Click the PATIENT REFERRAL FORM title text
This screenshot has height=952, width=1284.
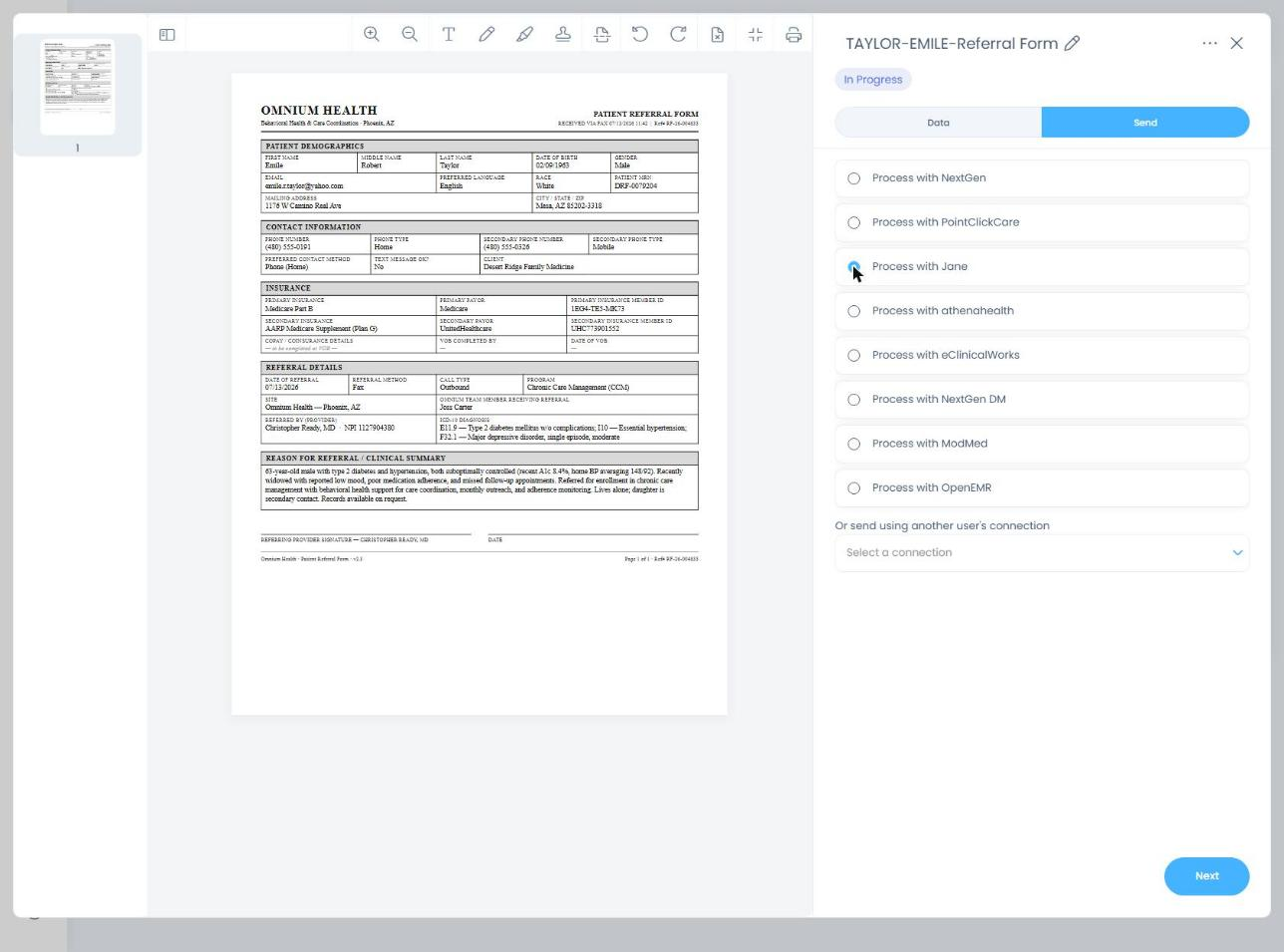point(646,114)
